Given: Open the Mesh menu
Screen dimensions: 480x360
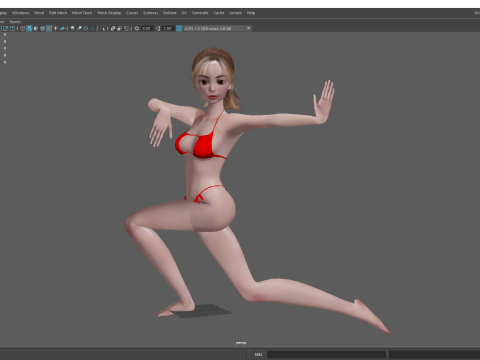Looking at the screenshot, I should 39,13.
